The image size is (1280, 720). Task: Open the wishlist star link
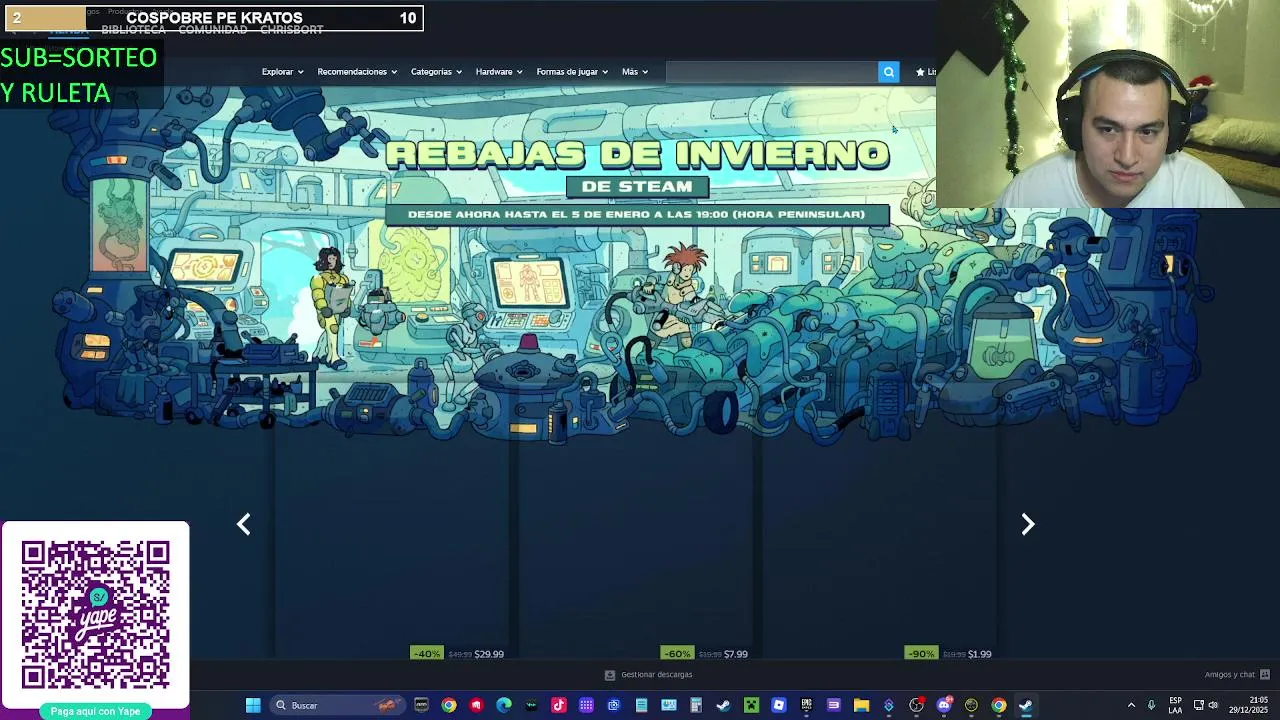point(926,72)
